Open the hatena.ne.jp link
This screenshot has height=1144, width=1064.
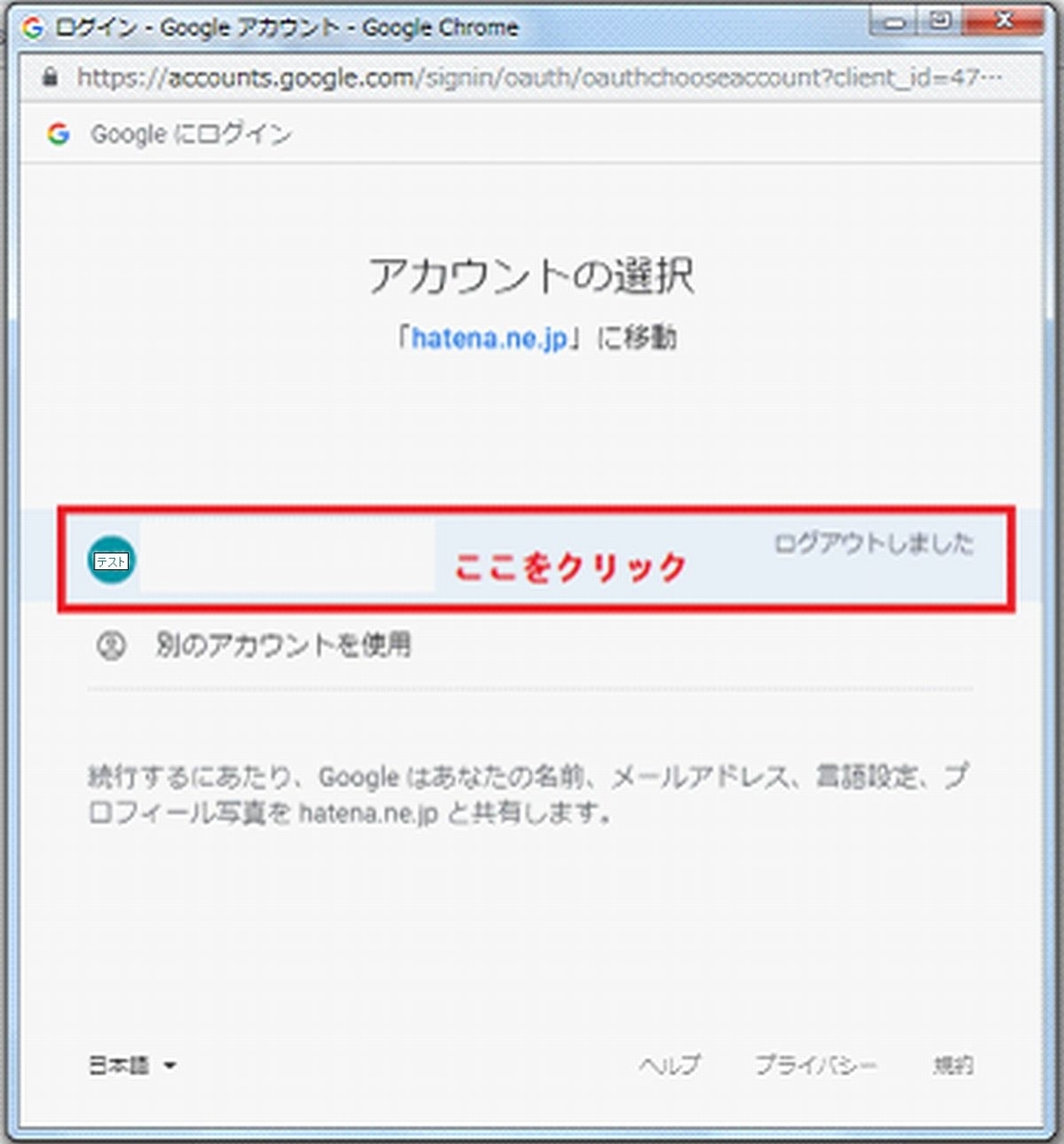pos(490,337)
